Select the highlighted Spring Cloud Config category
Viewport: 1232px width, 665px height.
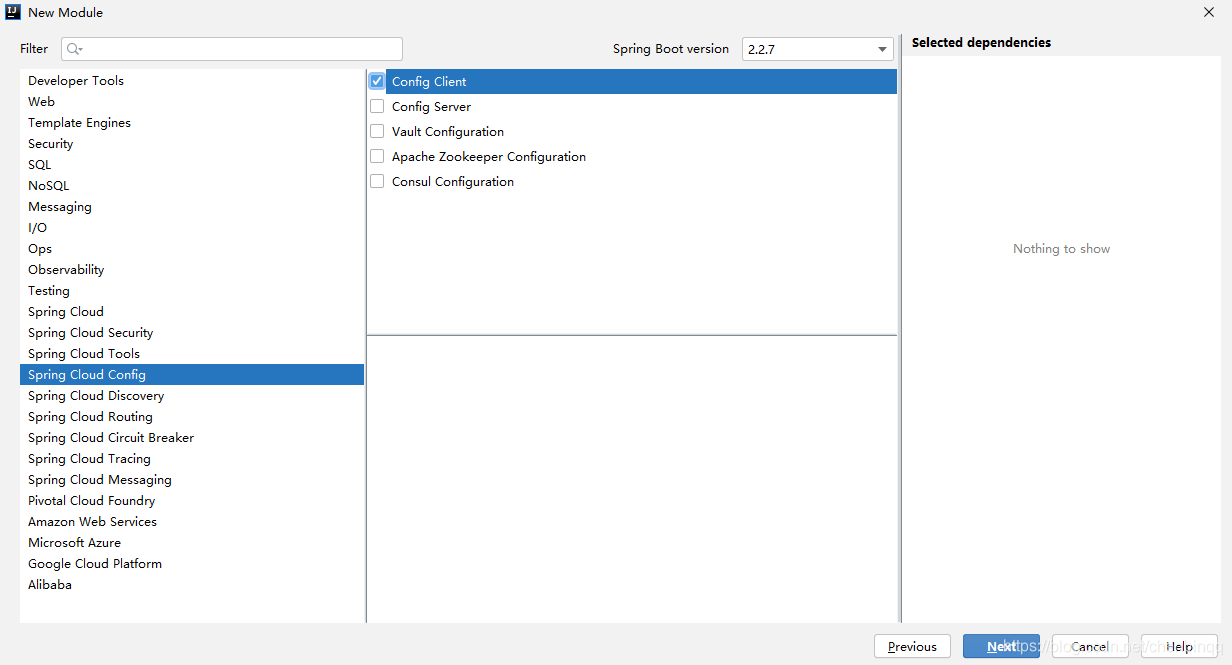click(x=192, y=375)
